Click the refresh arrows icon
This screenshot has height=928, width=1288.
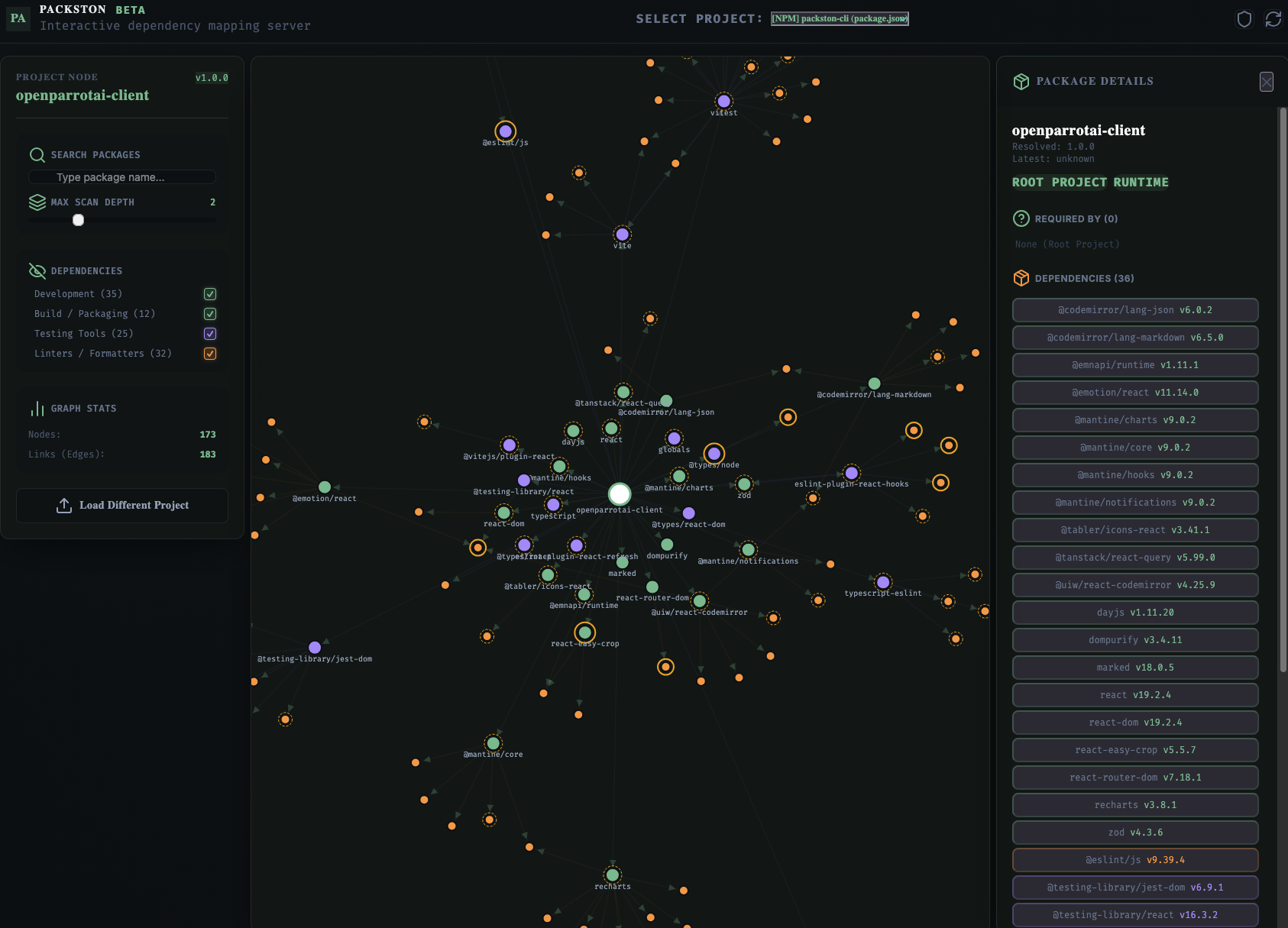coord(1273,19)
